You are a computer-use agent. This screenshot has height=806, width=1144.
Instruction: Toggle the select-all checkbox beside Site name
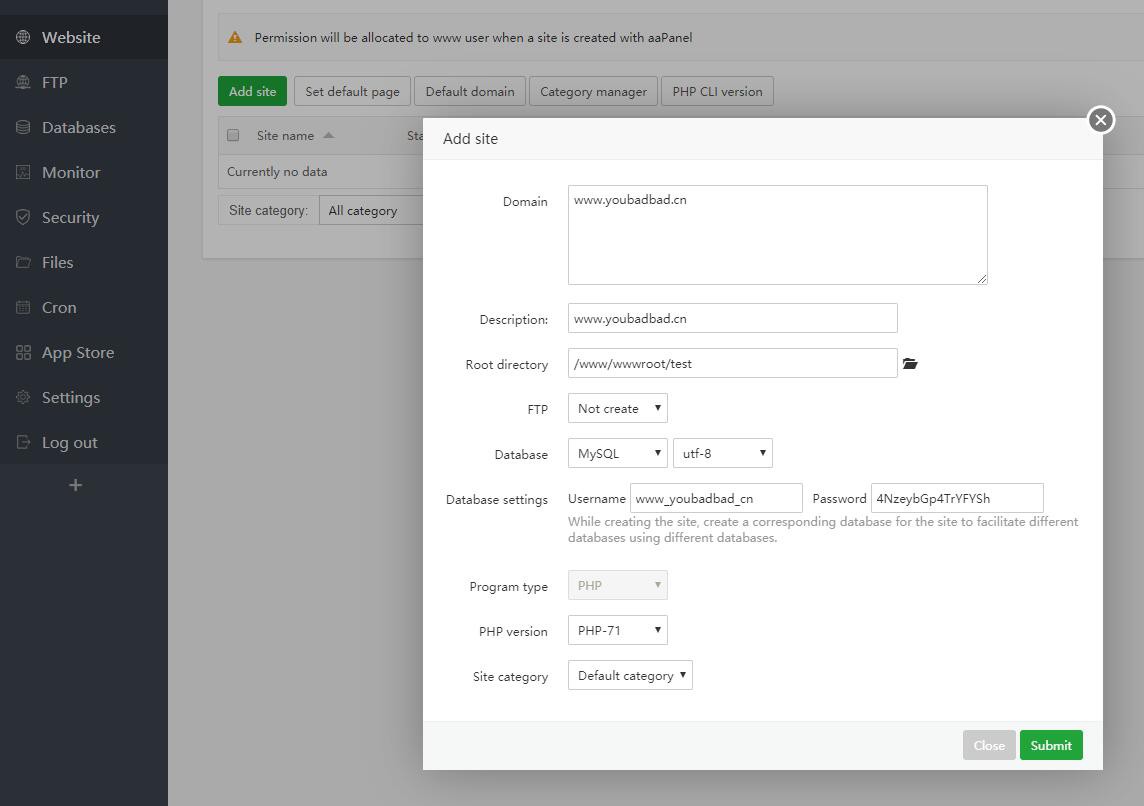click(x=233, y=135)
